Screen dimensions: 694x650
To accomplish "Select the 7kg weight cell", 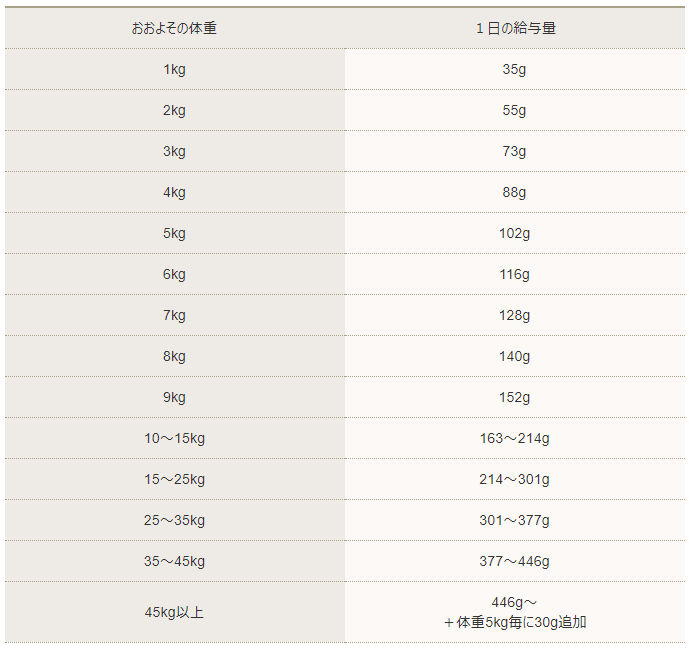I will click(x=174, y=315).
